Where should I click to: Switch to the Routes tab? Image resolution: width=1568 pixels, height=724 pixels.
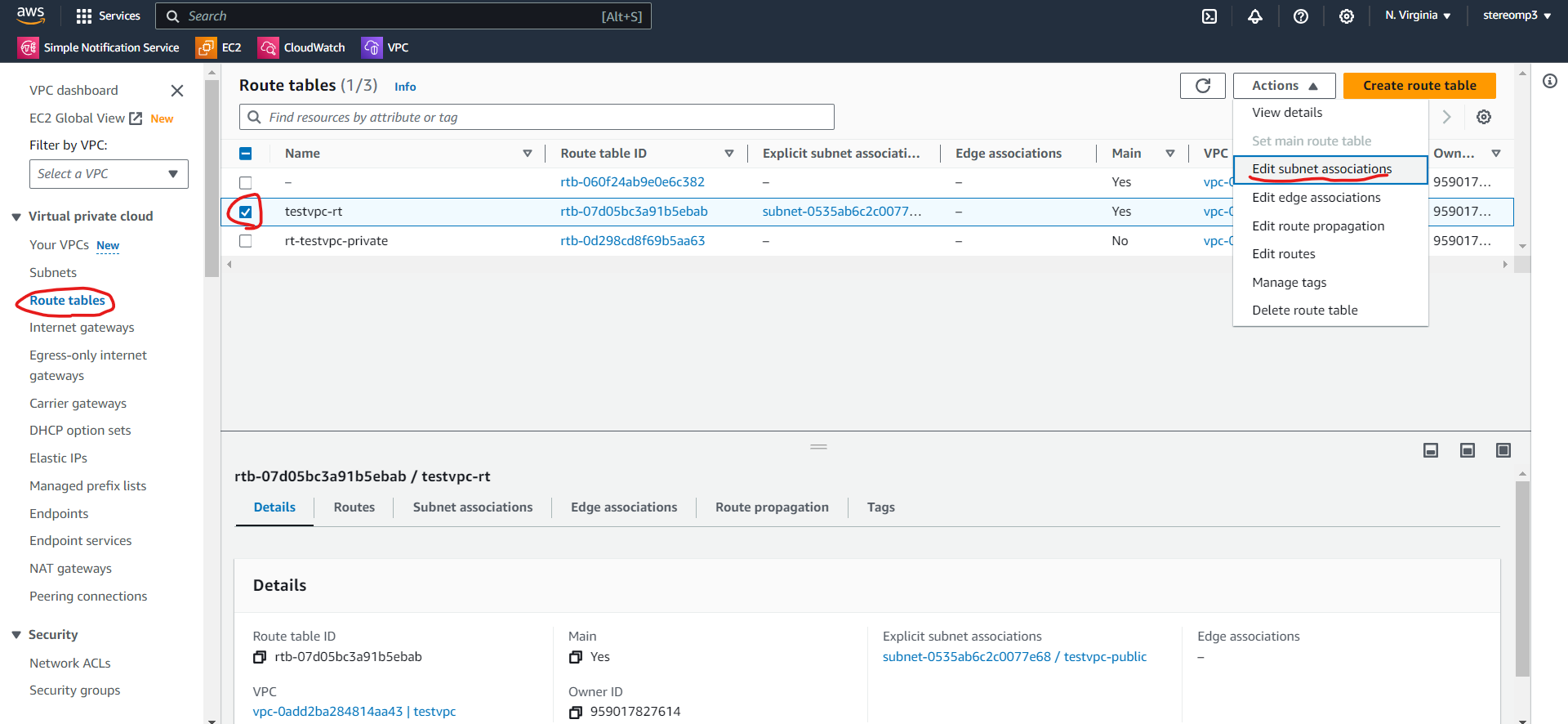coord(354,507)
